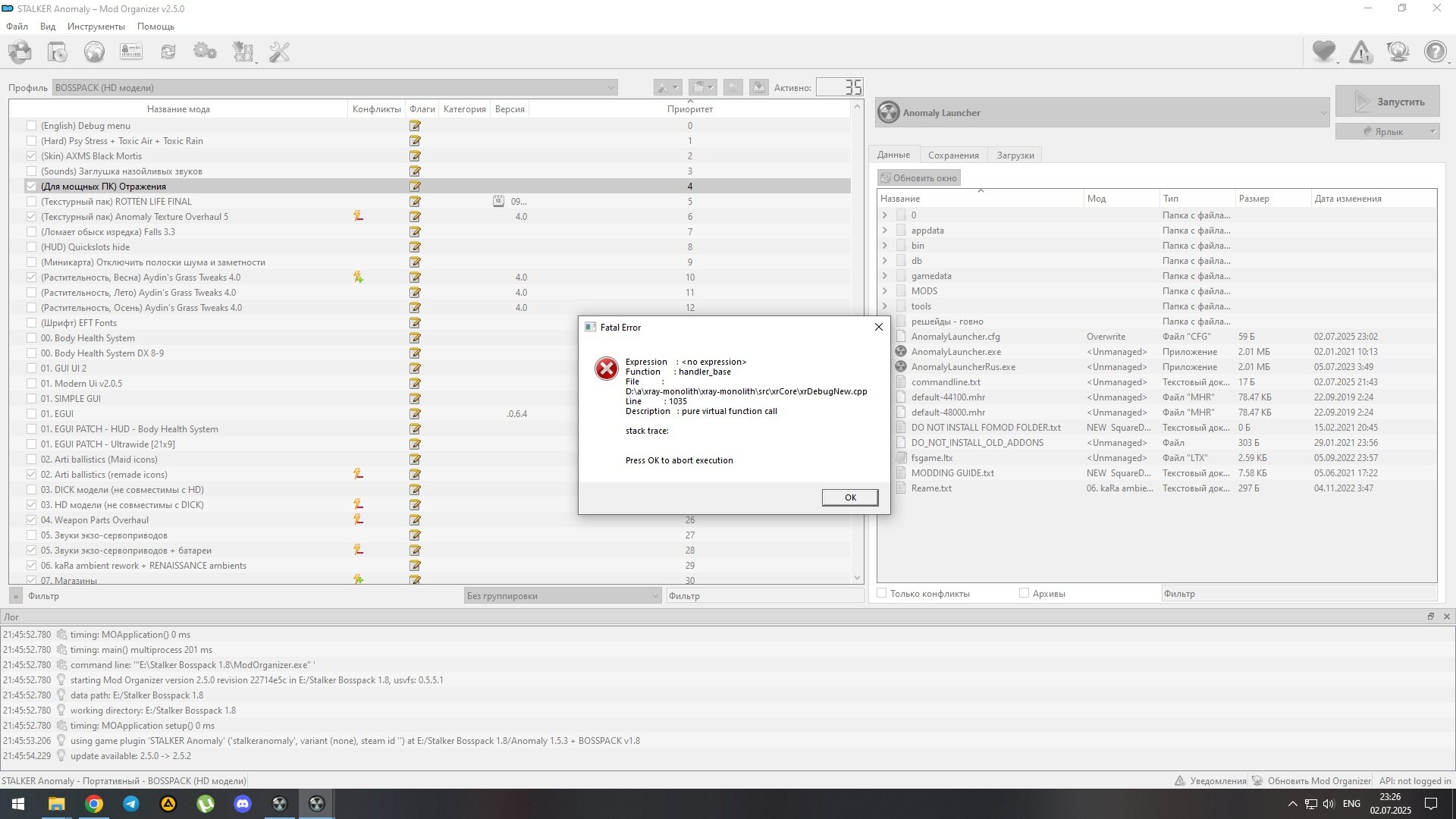Image resolution: width=1456 pixels, height=819 pixels.
Task: Click conflict icon for Weapon Parts Overhaul
Action: point(358,520)
